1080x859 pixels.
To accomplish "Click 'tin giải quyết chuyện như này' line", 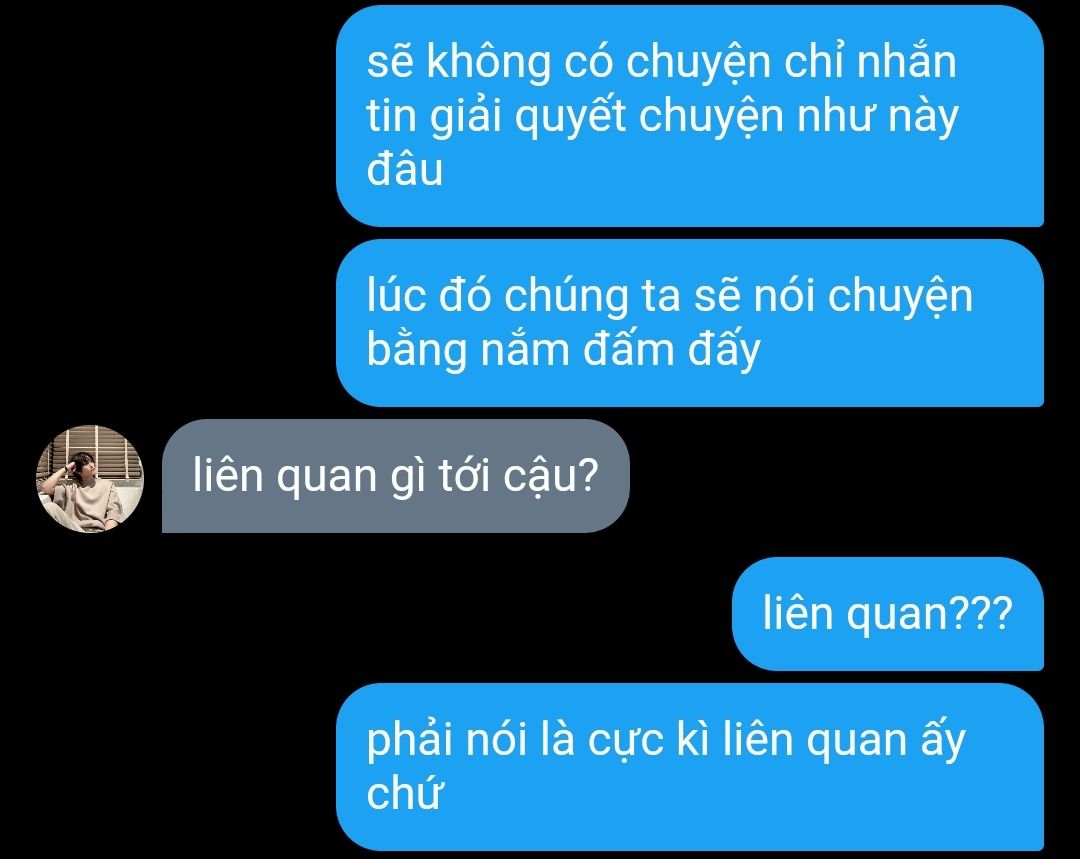I will coord(662,117).
